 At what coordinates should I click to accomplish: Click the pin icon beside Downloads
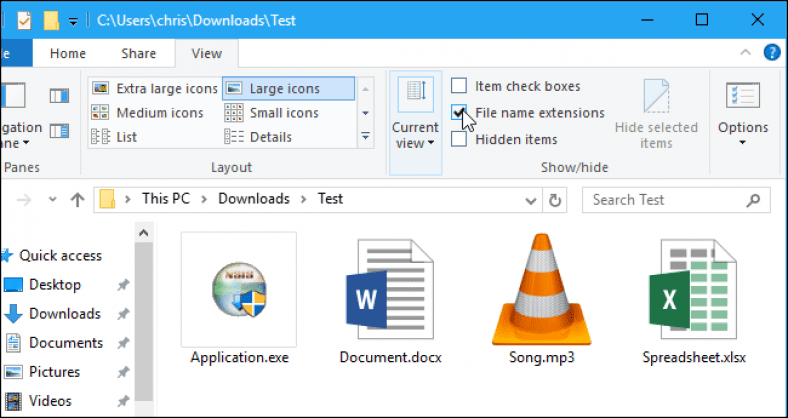tap(122, 315)
